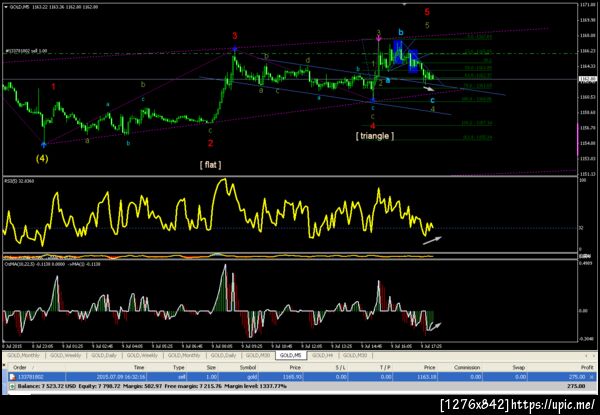Click the balance summary row icon
The image size is (600, 415).
click(12, 386)
